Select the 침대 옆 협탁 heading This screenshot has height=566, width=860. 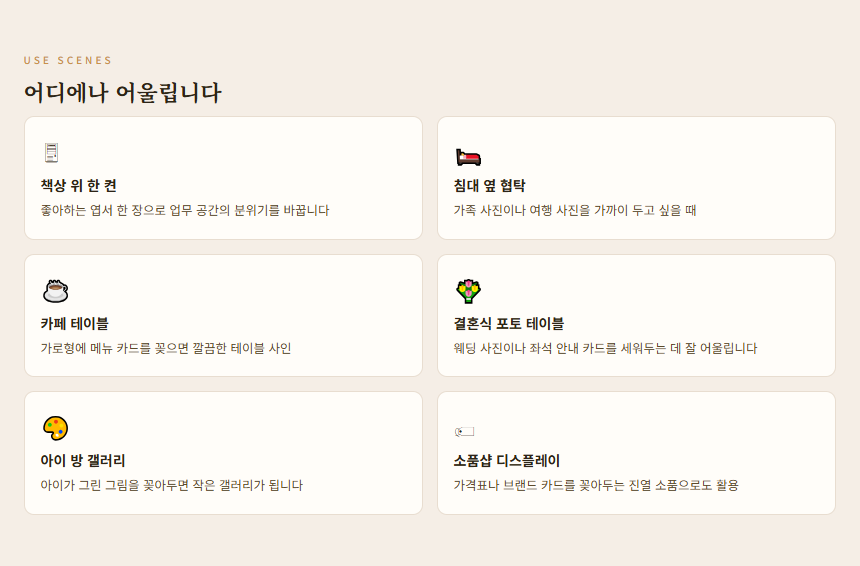point(489,186)
